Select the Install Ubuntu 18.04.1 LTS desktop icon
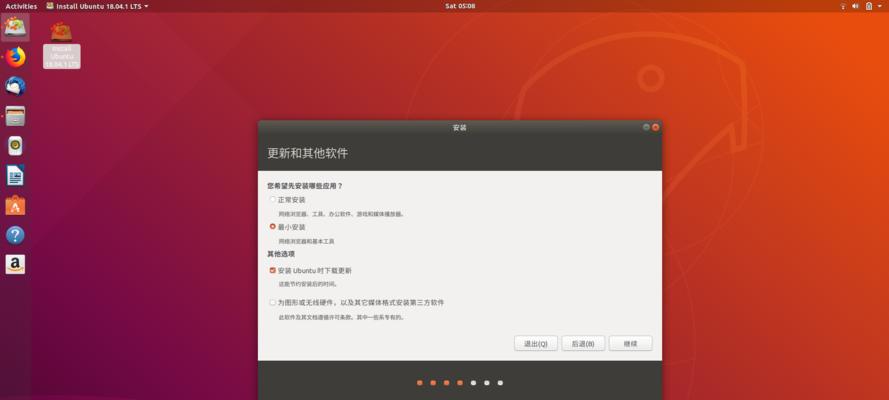 [x=61, y=45]
